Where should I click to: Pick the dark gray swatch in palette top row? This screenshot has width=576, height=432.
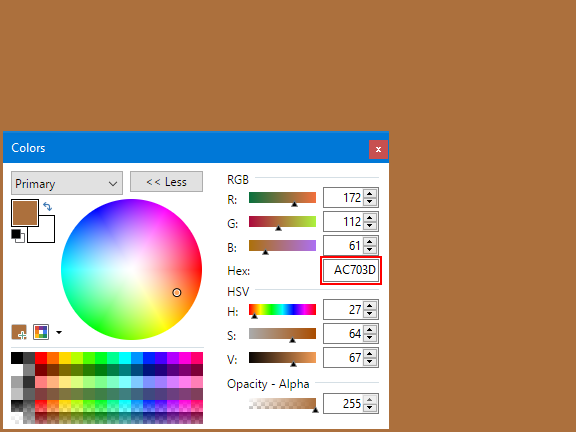click(x=29, y=358)
